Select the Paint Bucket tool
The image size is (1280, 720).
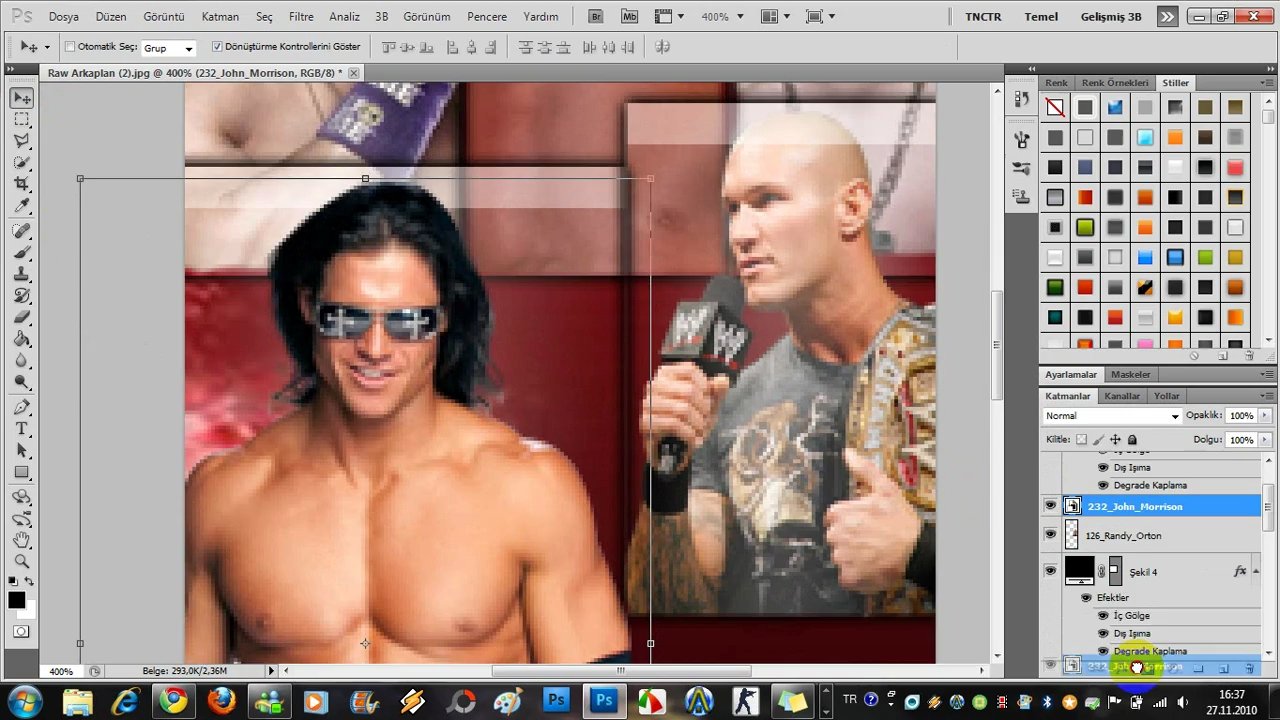[22, 339]
